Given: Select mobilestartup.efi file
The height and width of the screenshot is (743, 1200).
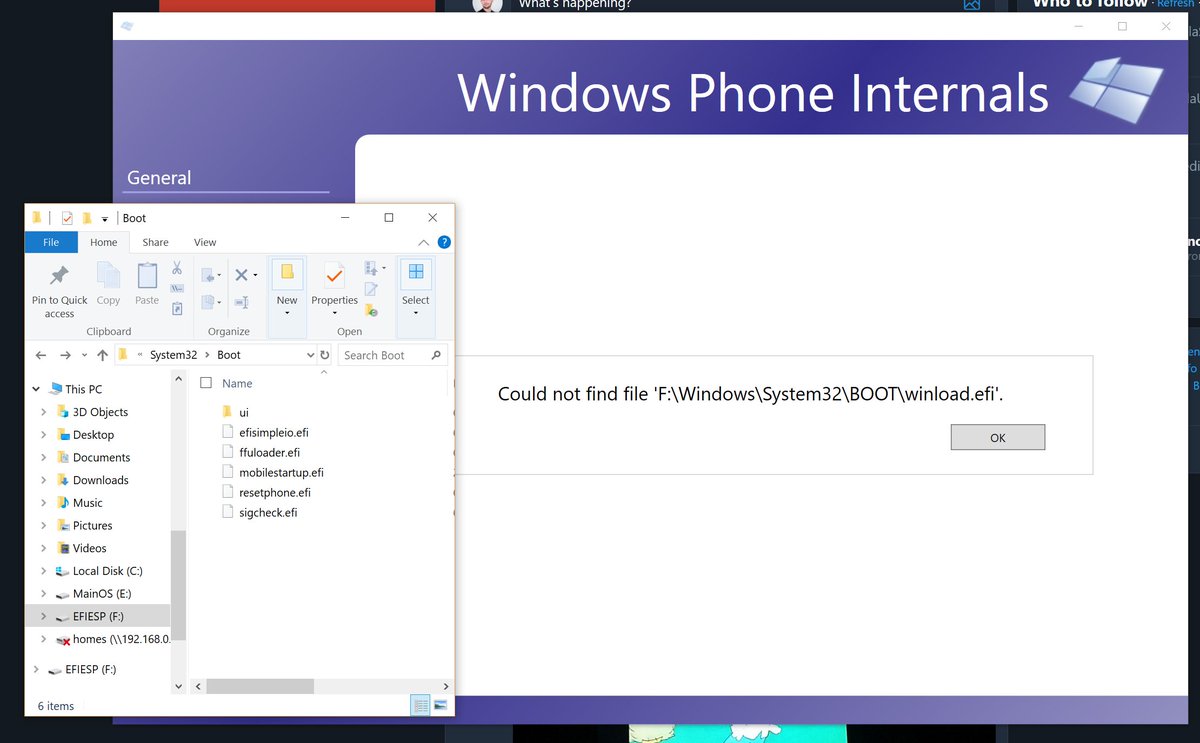Looking at the screenshot, I should (x=272, y=472).
